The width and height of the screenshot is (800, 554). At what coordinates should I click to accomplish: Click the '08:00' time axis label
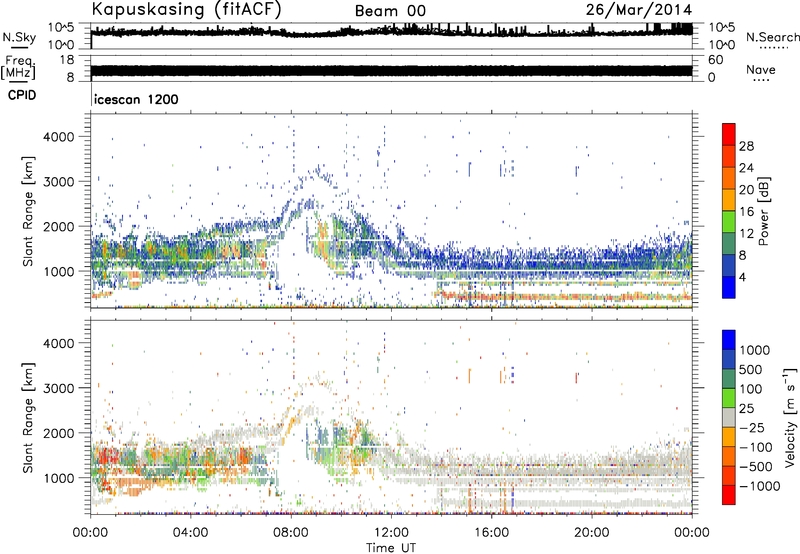[x=291, y=533]
